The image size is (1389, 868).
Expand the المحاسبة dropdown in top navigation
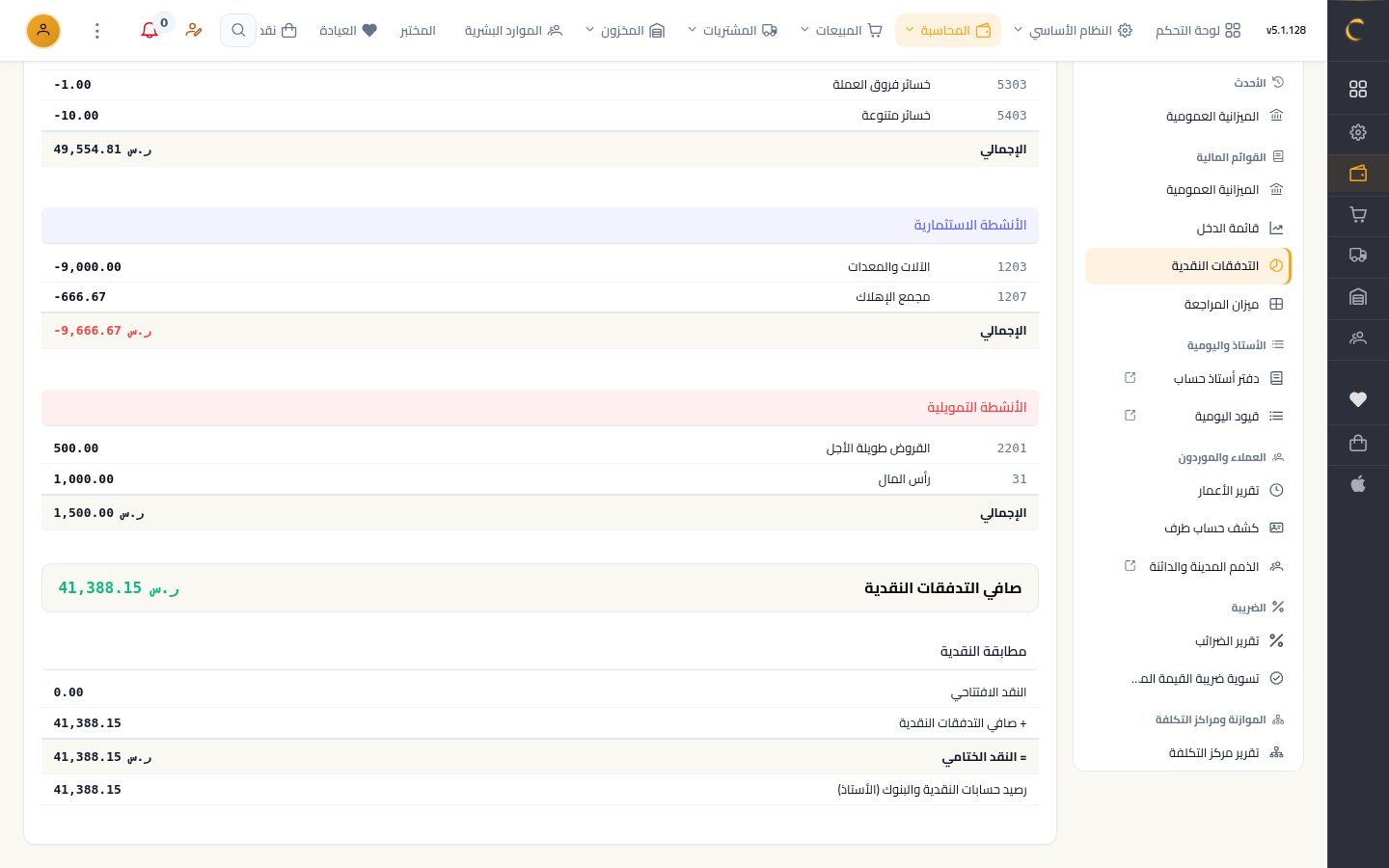pos(948,31)
